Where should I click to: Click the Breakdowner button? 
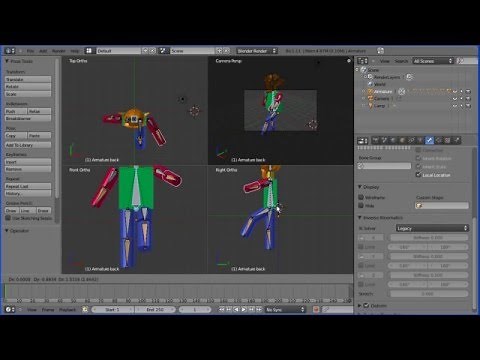(x=28, y=118)
